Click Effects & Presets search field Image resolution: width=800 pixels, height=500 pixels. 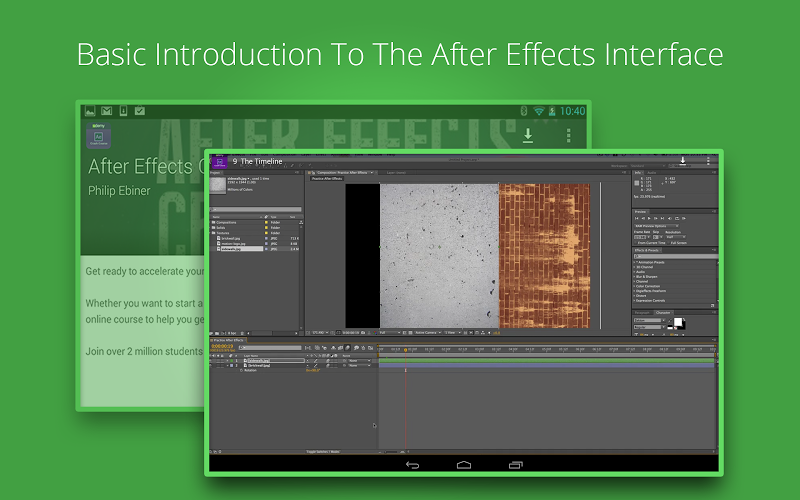(676, 256)
